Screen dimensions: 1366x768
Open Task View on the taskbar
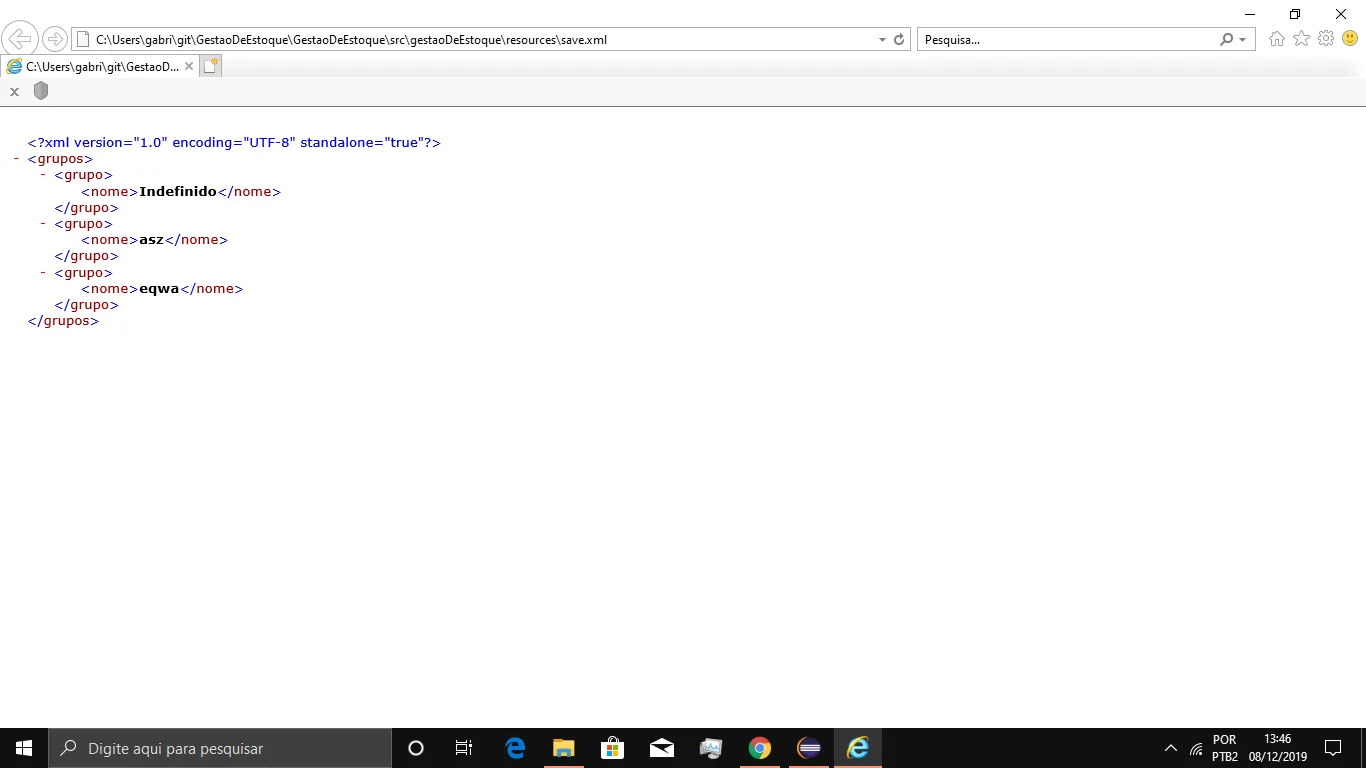click(464, 748)
